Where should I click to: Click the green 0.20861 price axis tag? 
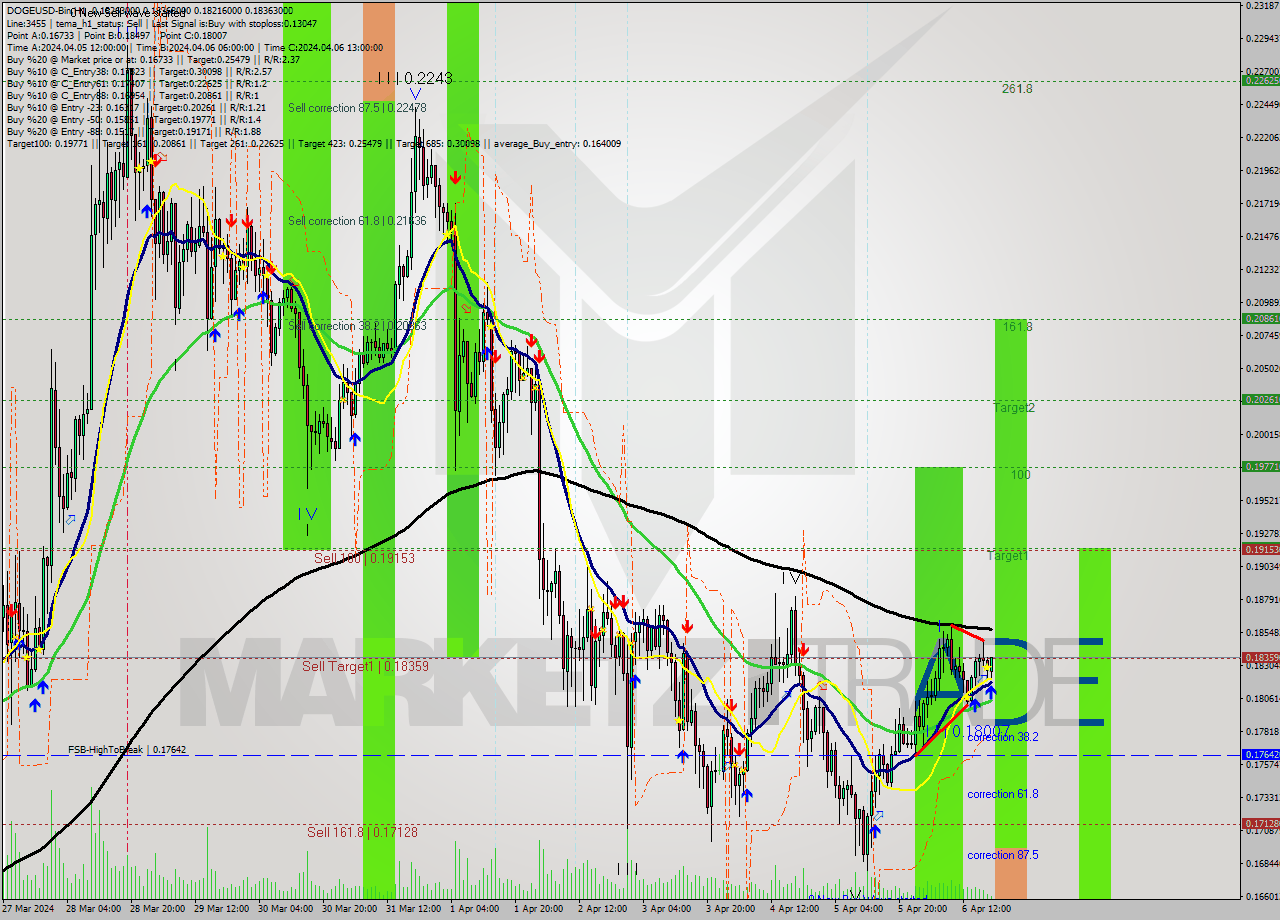[1260, 319]
